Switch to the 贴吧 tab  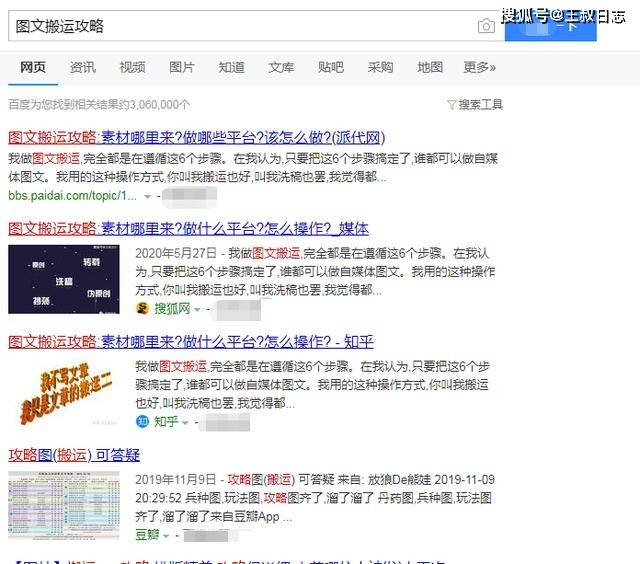tap(331, 67)
